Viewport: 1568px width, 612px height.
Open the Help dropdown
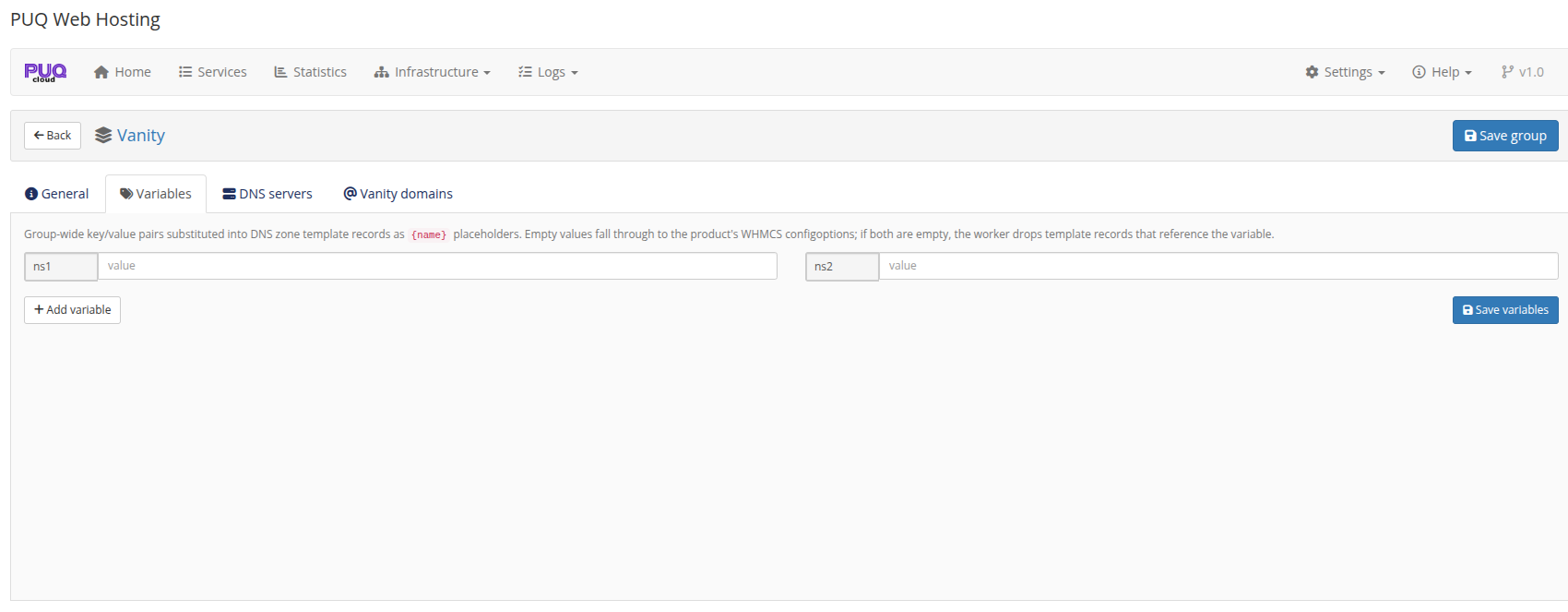coord(1442,72)
